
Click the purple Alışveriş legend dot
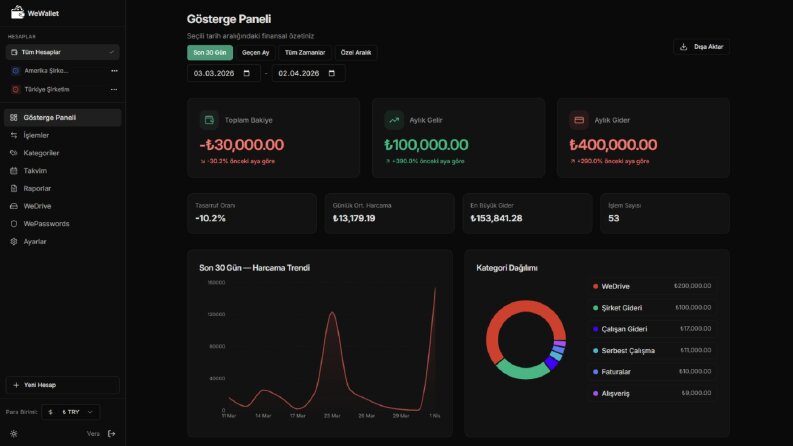[x=595, y=393]
